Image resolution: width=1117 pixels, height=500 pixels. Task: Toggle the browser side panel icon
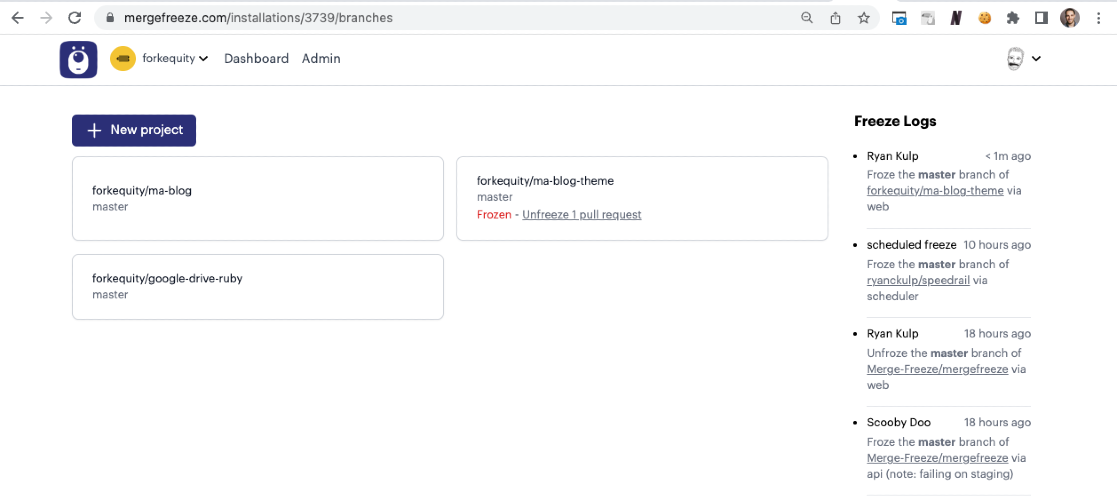1041,19
